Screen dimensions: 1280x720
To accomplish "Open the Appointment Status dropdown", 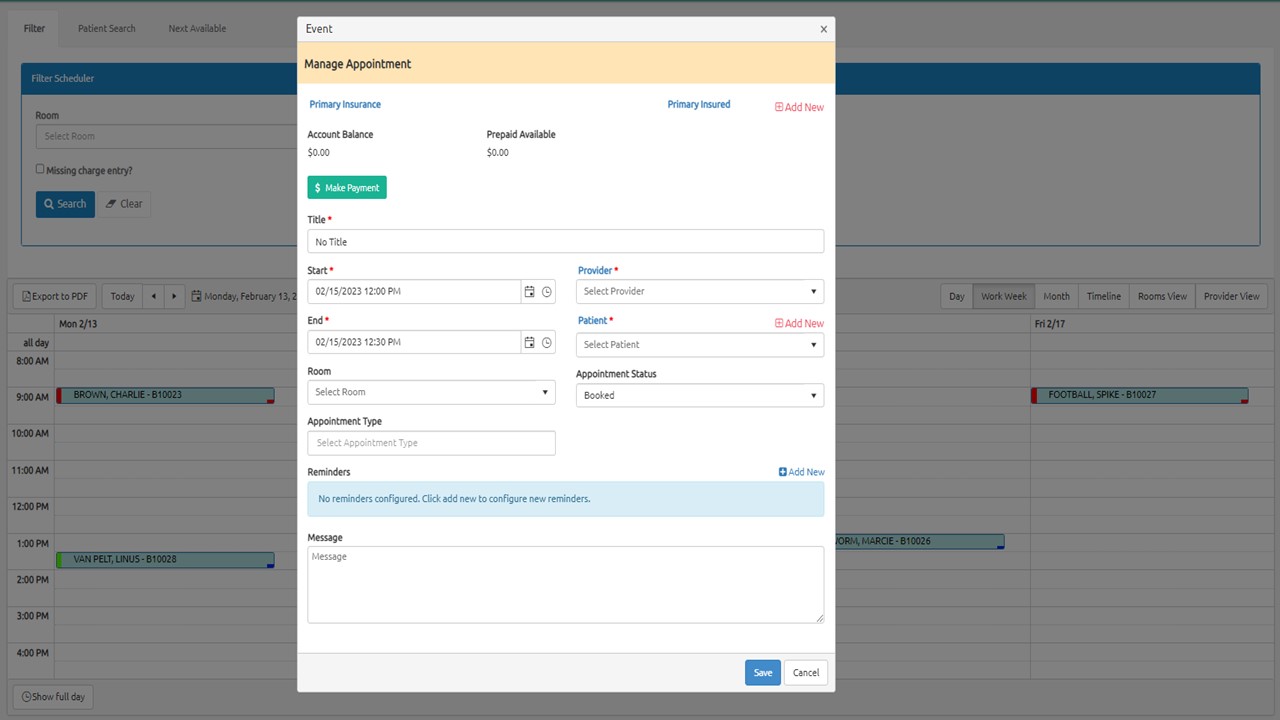I will 699,395.
